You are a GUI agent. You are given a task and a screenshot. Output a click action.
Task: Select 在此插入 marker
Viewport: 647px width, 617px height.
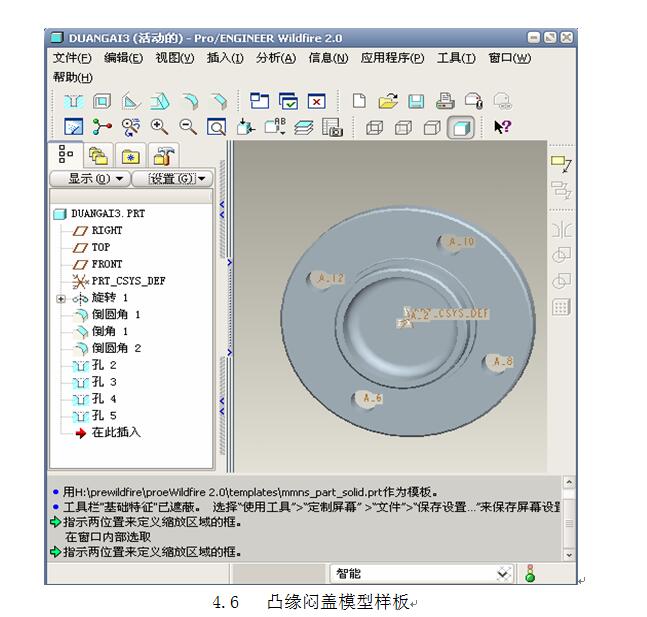pyautogui.click(x=108, y=433)
